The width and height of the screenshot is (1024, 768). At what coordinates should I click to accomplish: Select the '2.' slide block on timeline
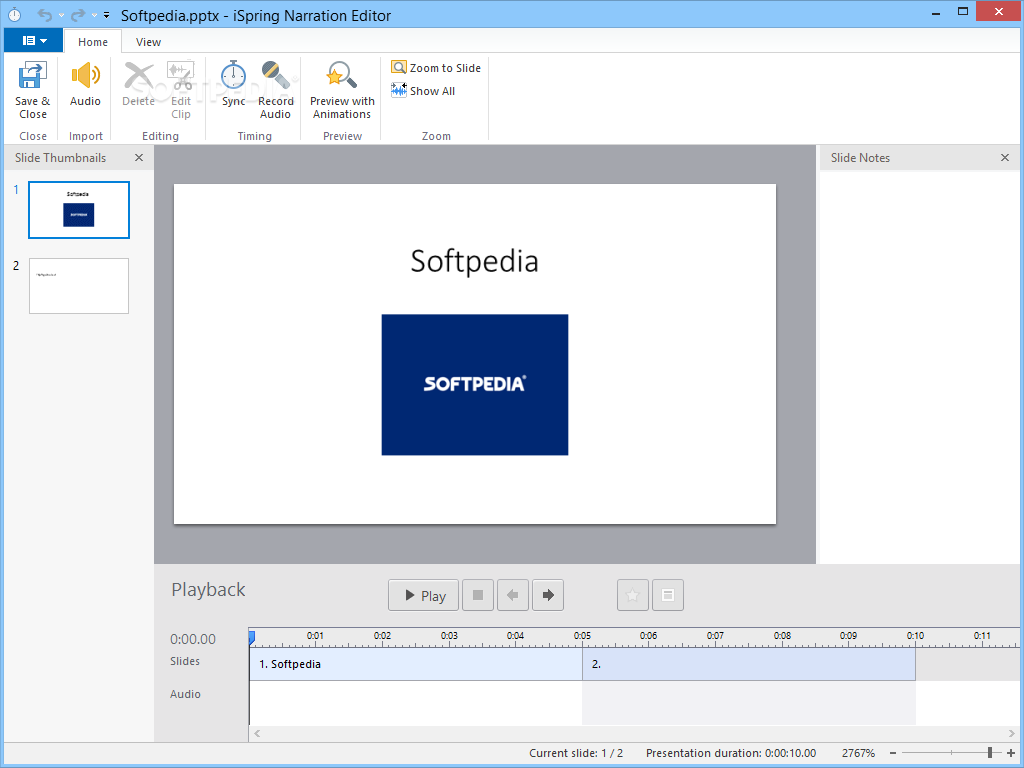(749, 664)
